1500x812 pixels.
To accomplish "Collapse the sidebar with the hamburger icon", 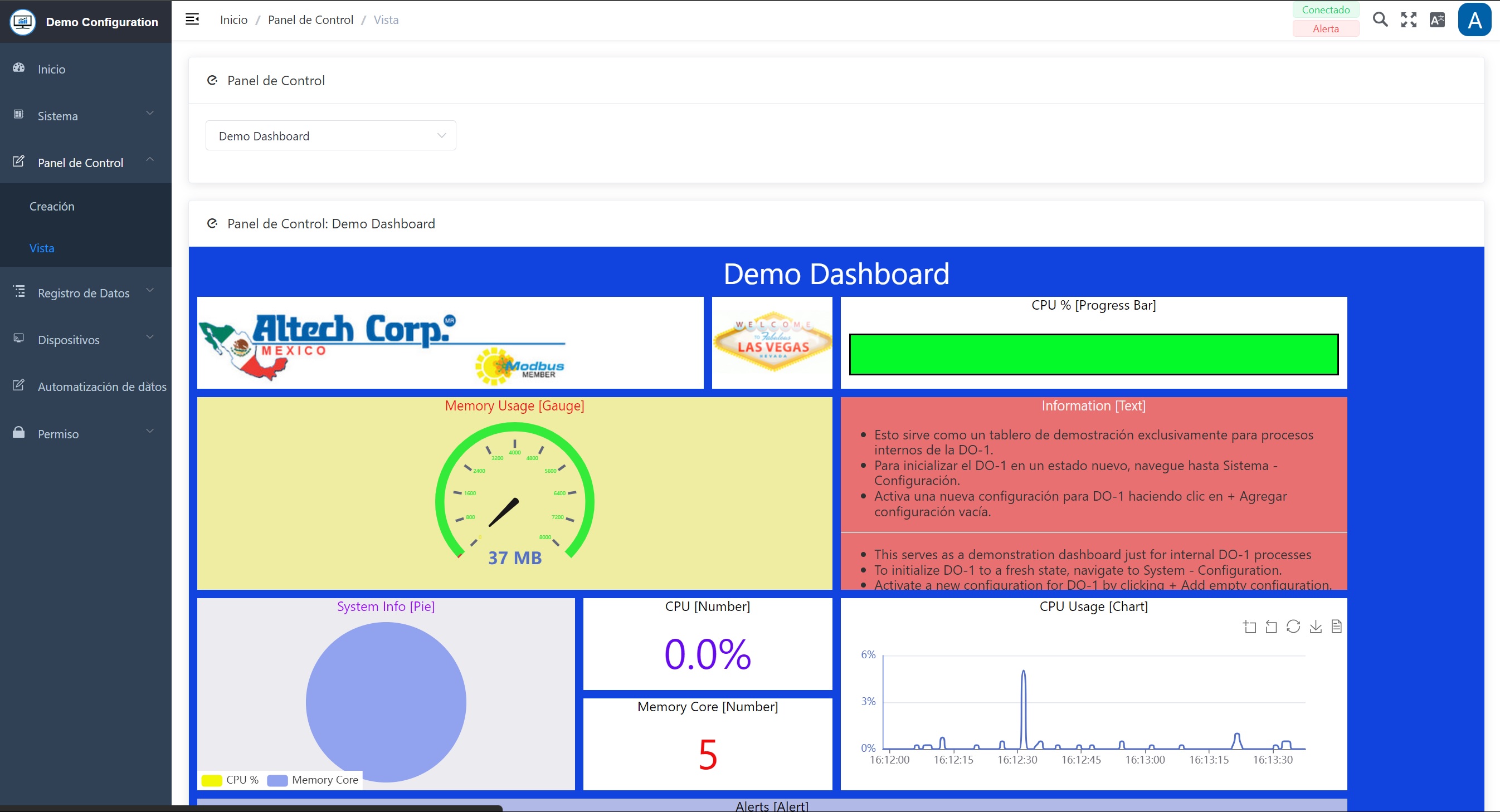I will pos(192,20).
